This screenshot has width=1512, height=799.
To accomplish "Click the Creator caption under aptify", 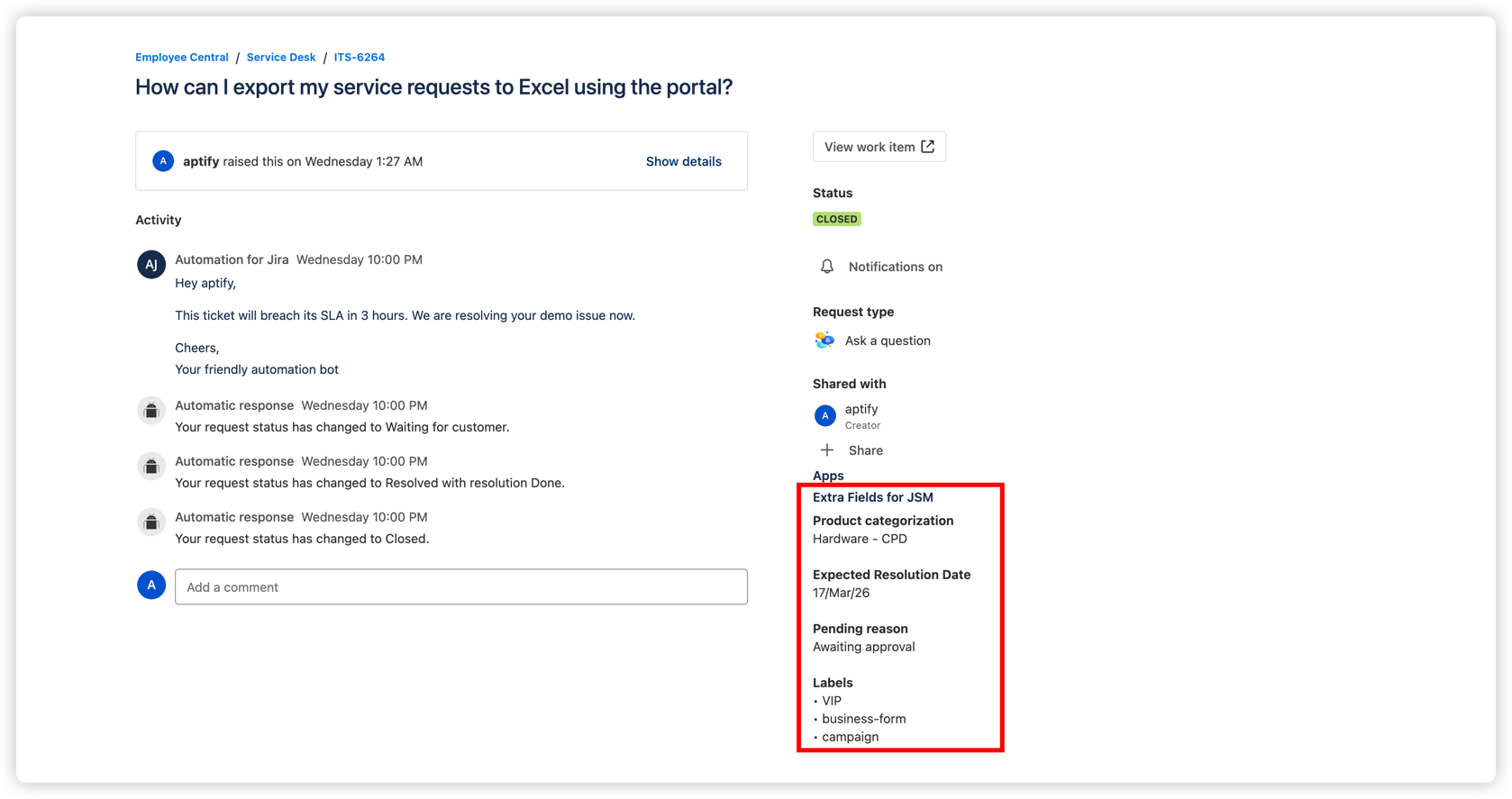I will click(862, 425).
